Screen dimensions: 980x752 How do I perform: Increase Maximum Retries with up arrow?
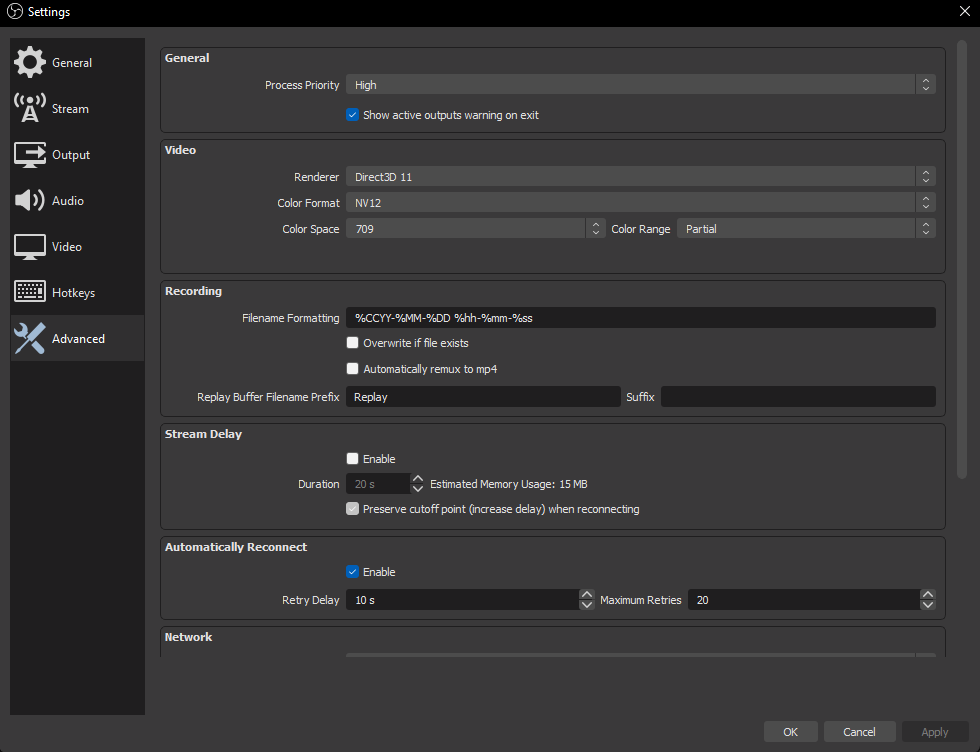(928, 594)
